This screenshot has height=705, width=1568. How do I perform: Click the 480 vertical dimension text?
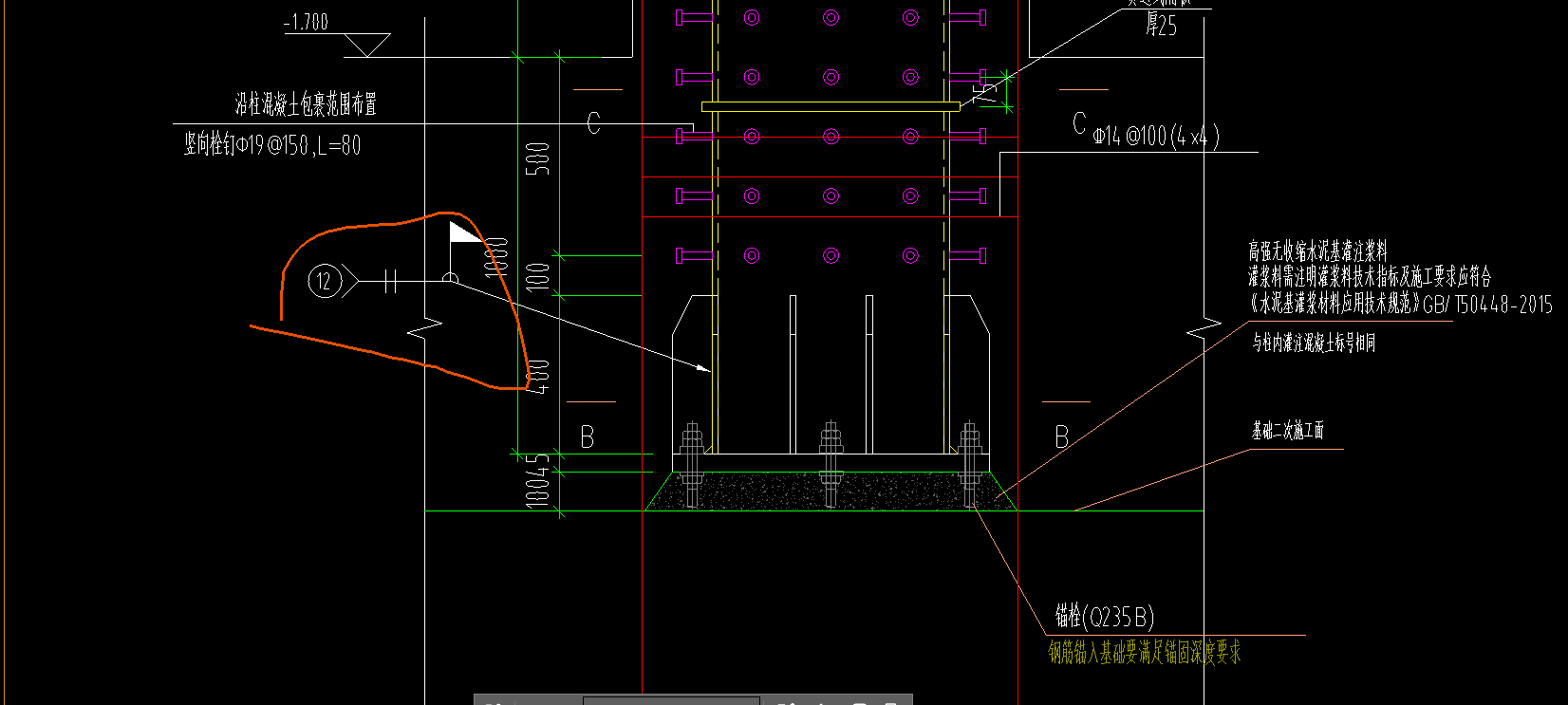(x=537, y=377)
